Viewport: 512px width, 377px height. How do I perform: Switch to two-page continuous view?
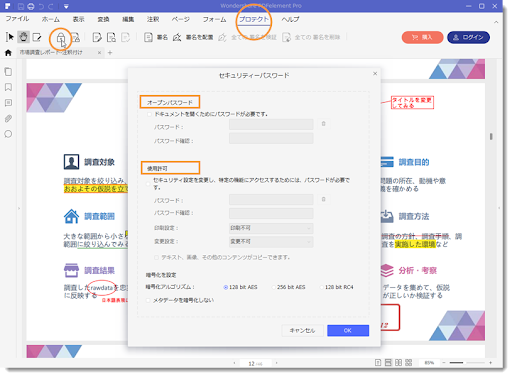click(x=409, y=363)
